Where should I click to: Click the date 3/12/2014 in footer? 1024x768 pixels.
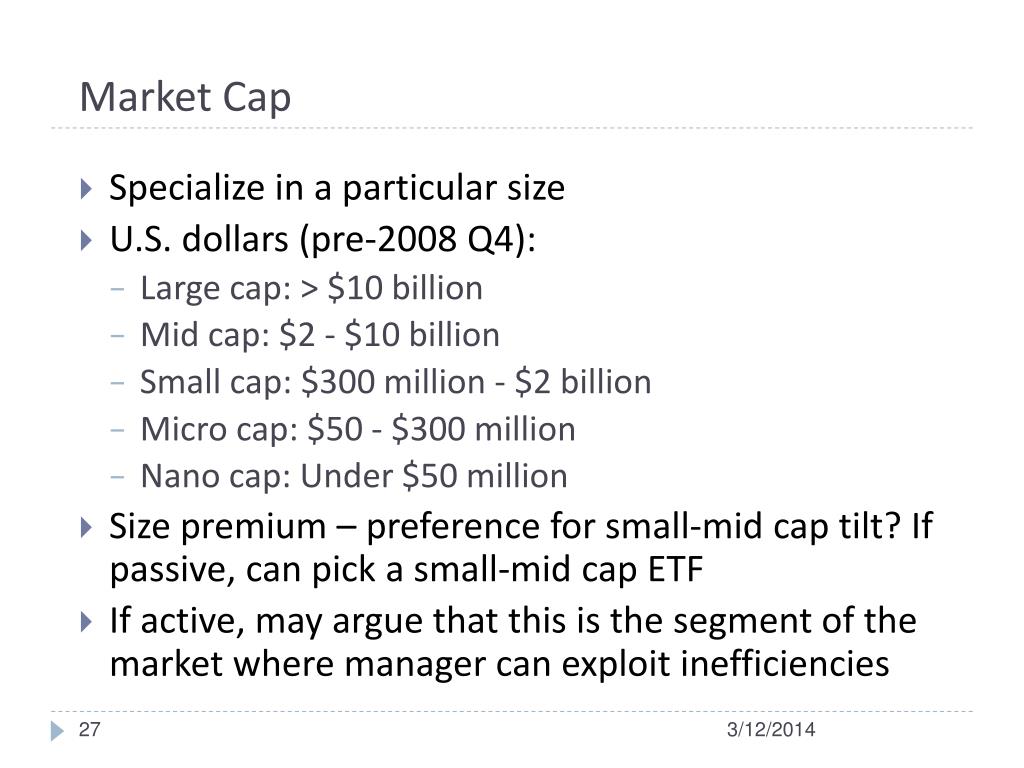(x=771, y=729)
